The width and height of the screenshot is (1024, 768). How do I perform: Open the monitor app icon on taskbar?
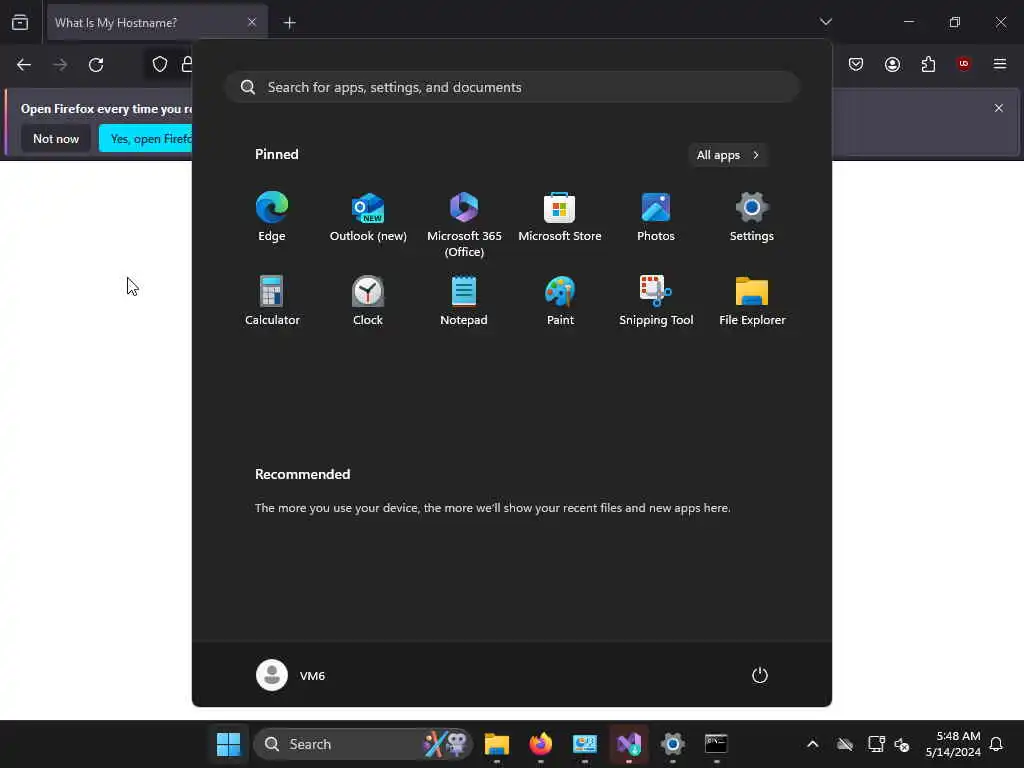pyautogui.click(x=584, y=744)
